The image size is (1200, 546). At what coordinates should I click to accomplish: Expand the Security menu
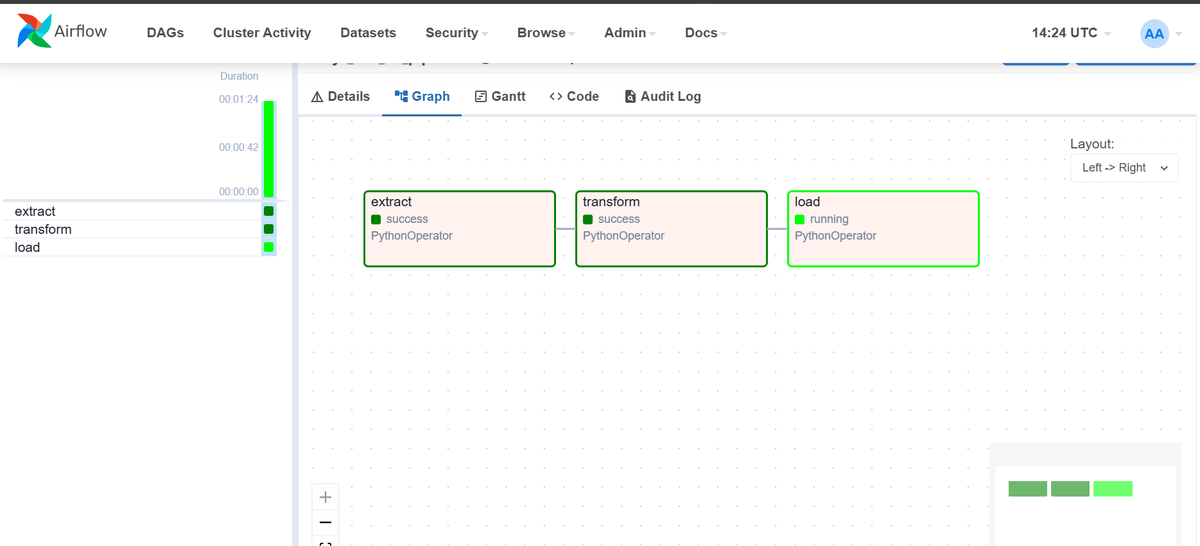coord(457,33)
